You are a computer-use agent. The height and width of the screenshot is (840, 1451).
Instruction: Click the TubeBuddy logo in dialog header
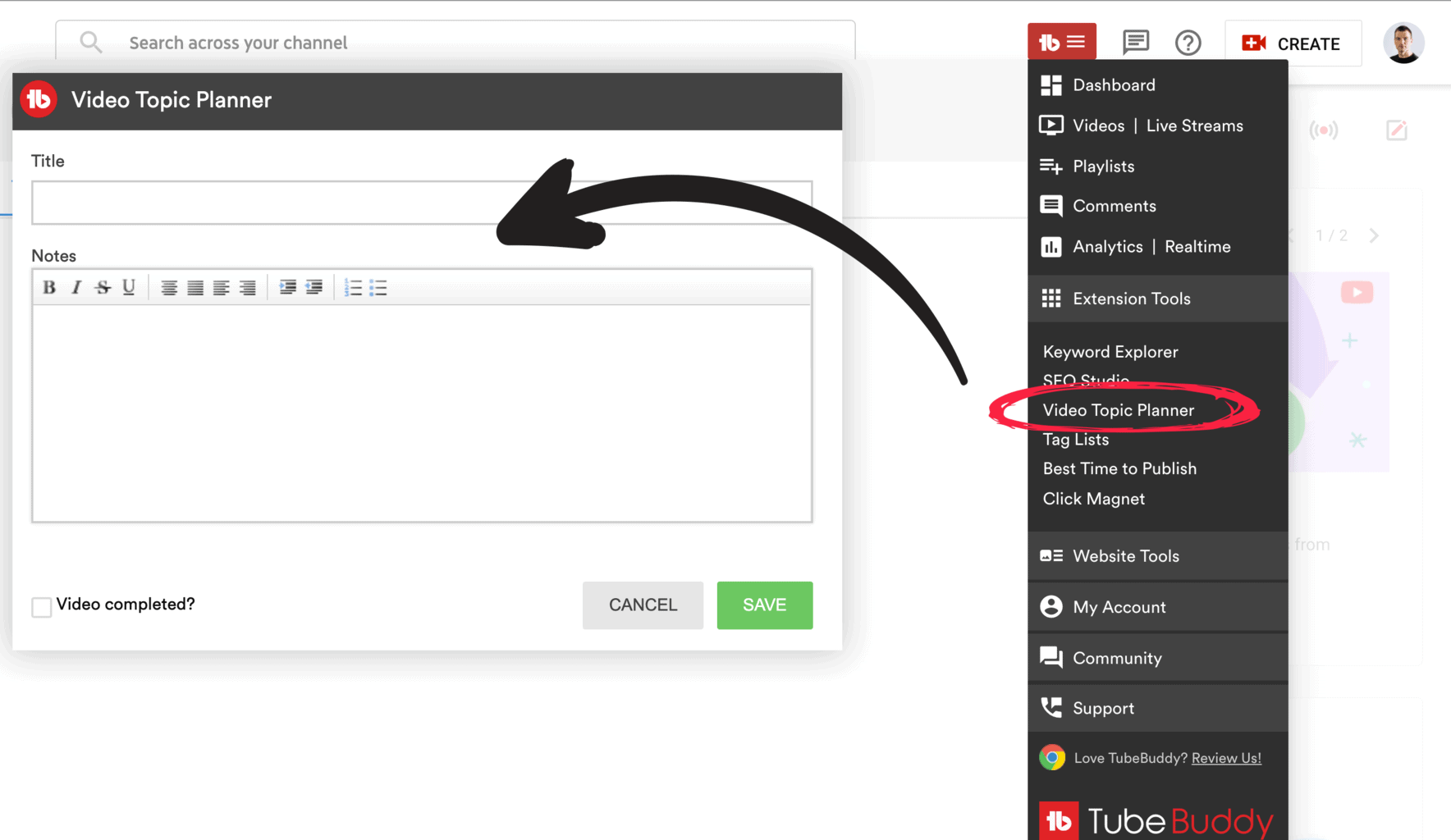click(39, 99)
